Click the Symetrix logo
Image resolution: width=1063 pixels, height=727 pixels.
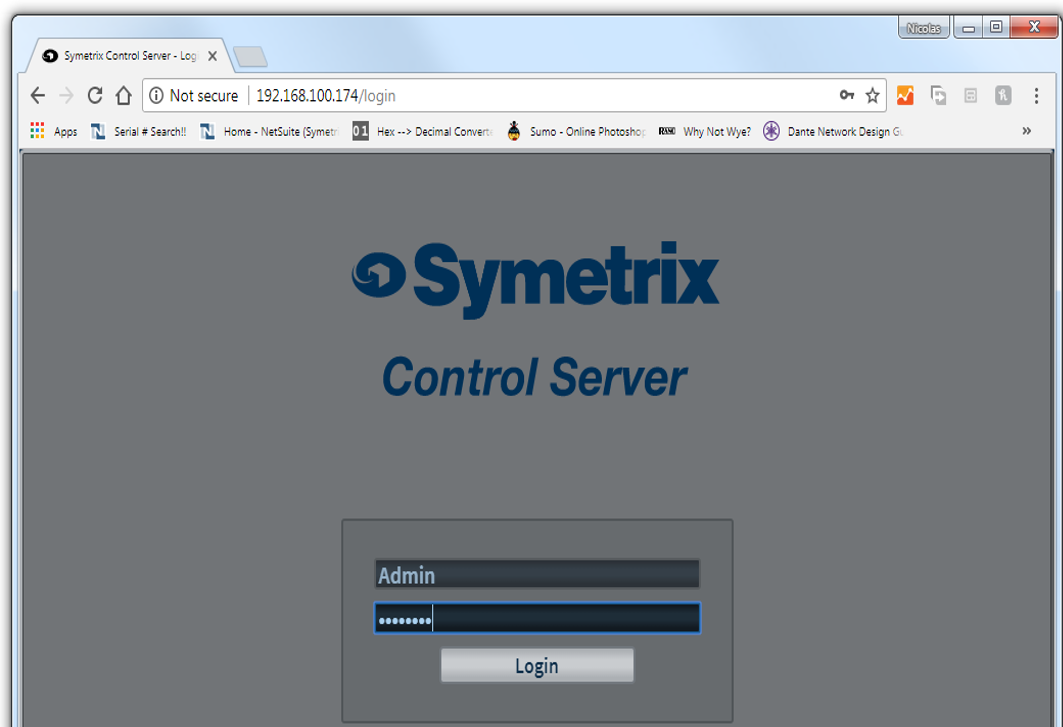pyautogui.click(x=536, y=279)
